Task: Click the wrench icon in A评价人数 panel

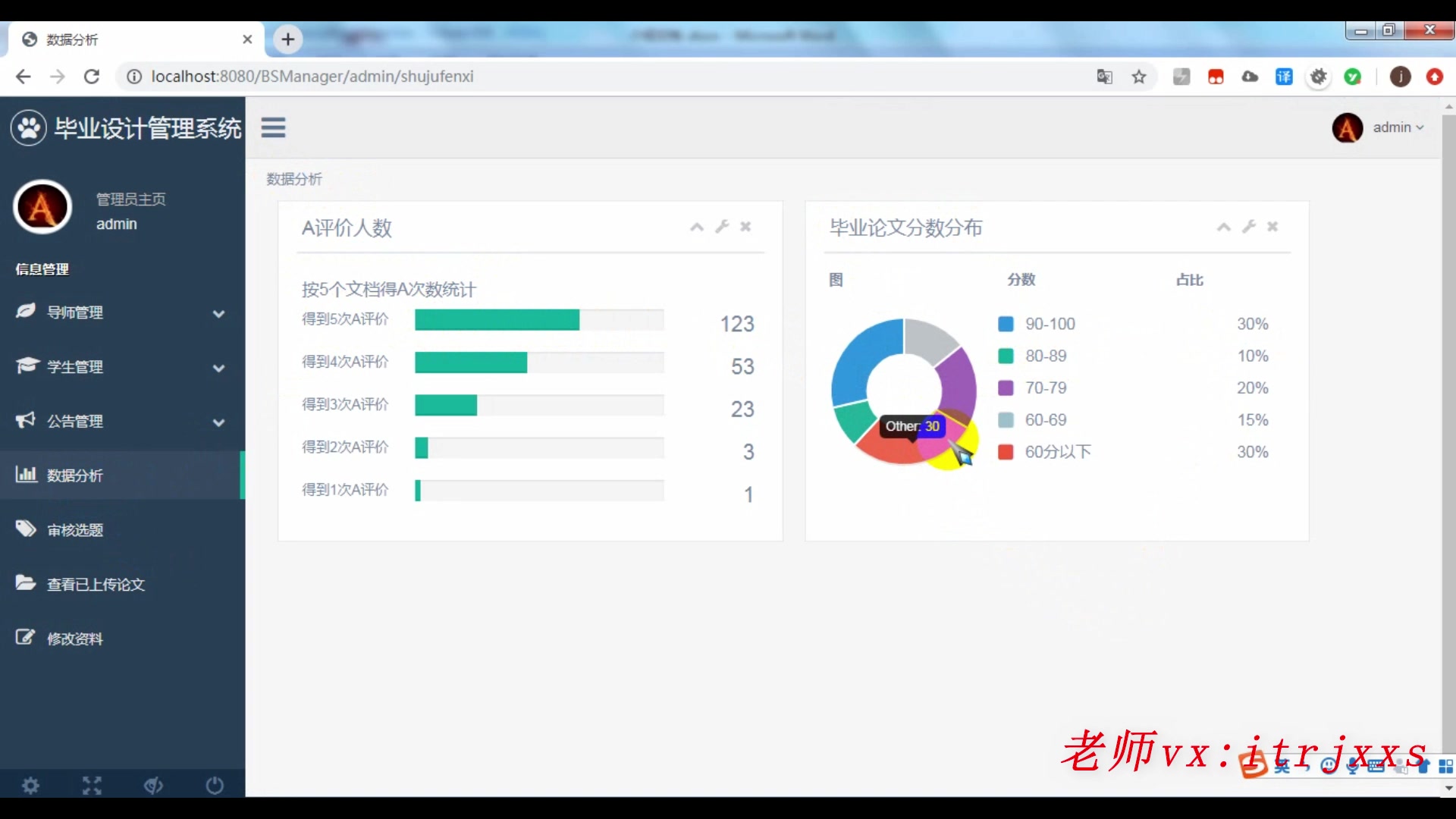Action: pyautogui.click(x=722, y=226)
